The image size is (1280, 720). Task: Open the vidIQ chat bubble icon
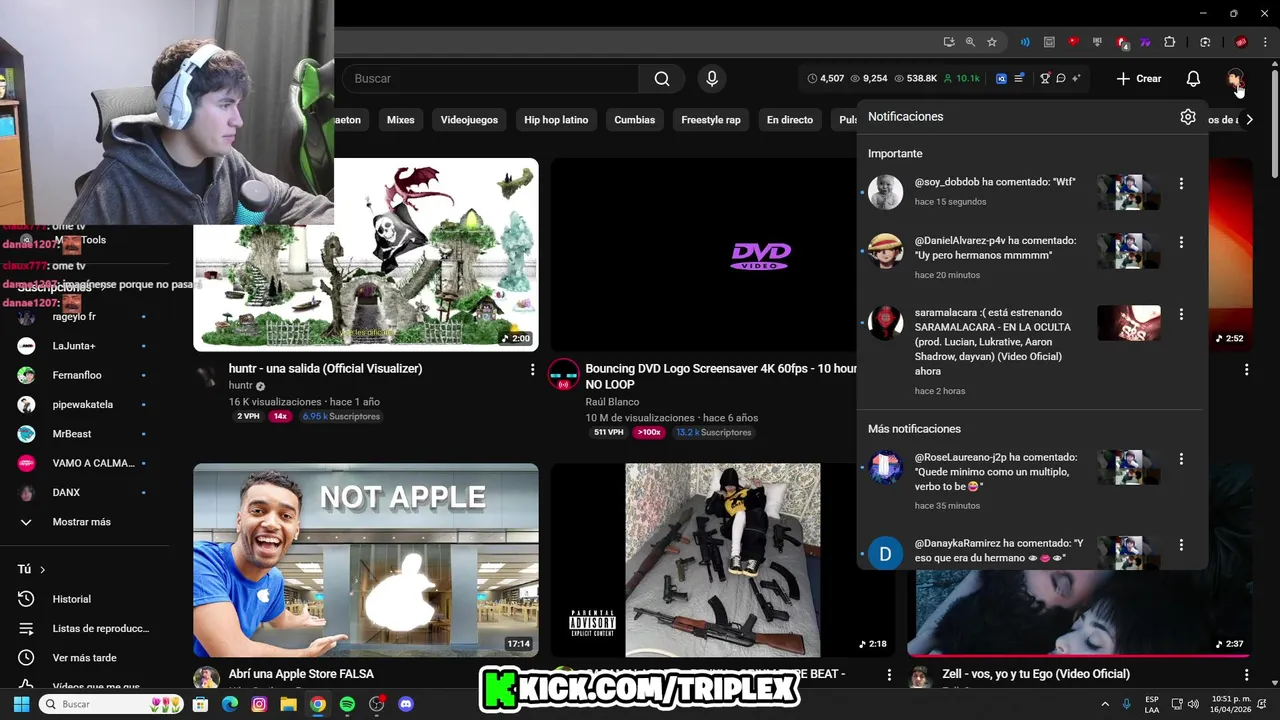tap(1061, 79)
